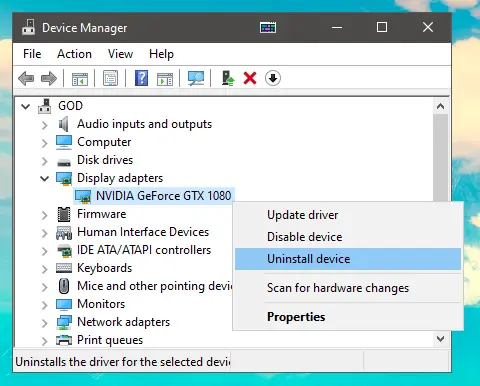The image size is (480, 386).
Task: Minimize the Device Manager window
Action: pos(337,27)
